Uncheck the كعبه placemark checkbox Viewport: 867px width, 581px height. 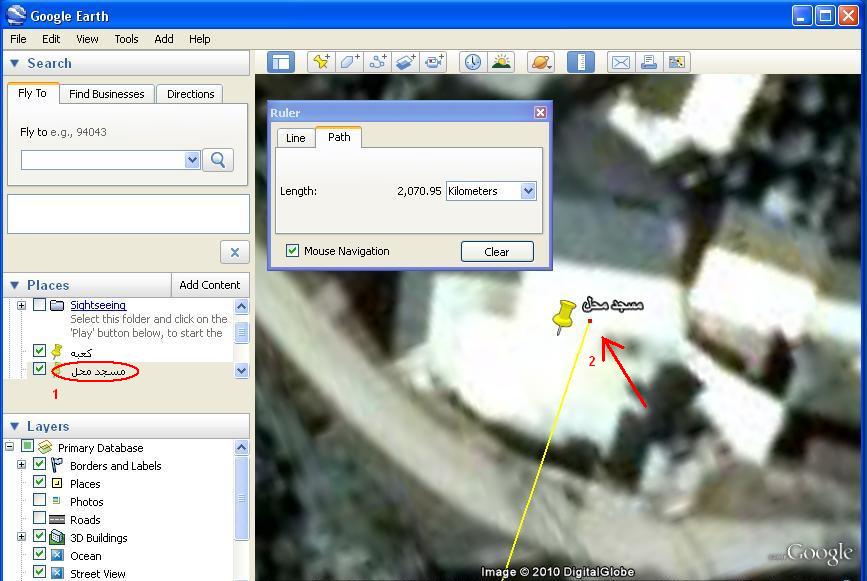click(39, 350)
